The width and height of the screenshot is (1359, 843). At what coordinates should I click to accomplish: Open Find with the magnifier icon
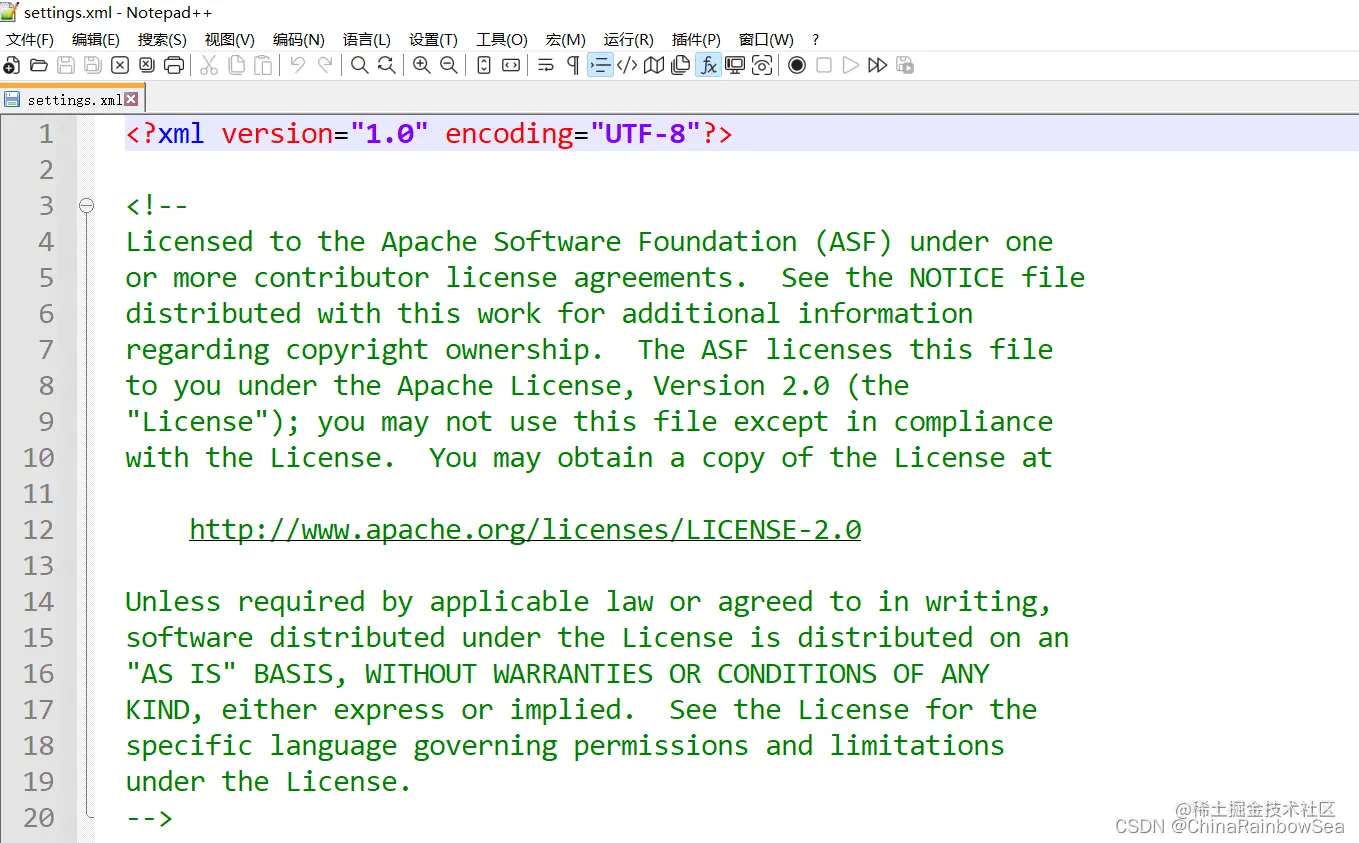point(359,65)
